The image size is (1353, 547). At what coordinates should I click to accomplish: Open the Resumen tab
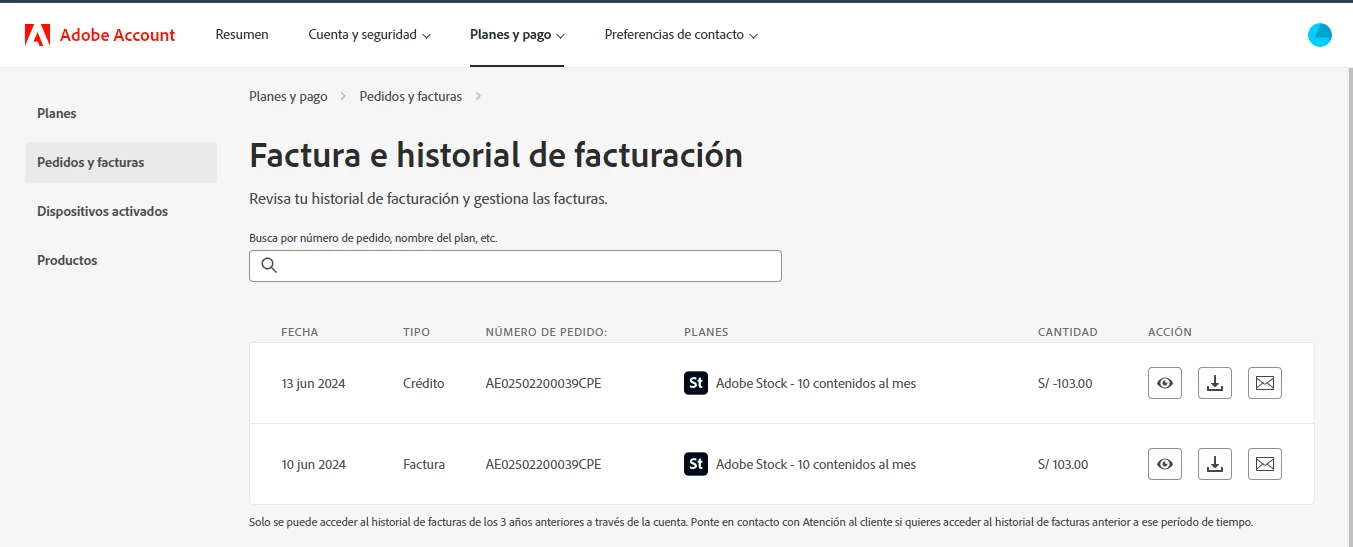(x=242, y=35)
